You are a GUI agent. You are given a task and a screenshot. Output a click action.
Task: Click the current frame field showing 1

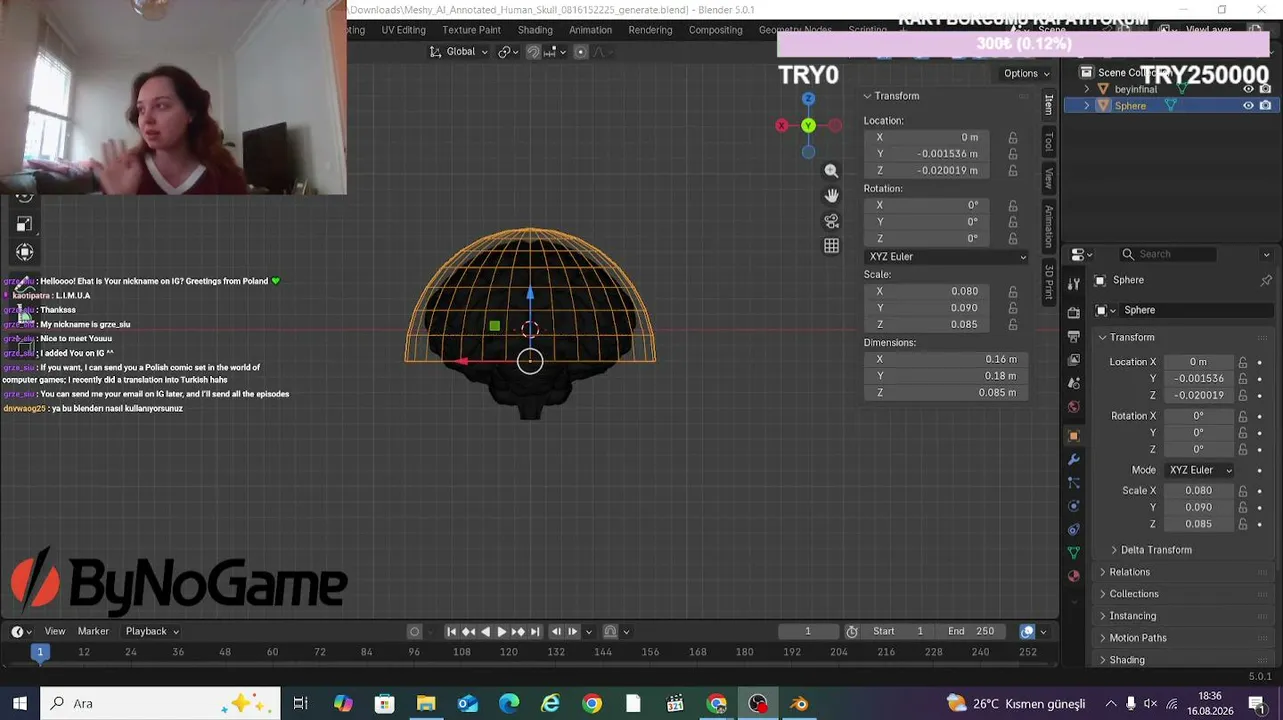(808, 631)
